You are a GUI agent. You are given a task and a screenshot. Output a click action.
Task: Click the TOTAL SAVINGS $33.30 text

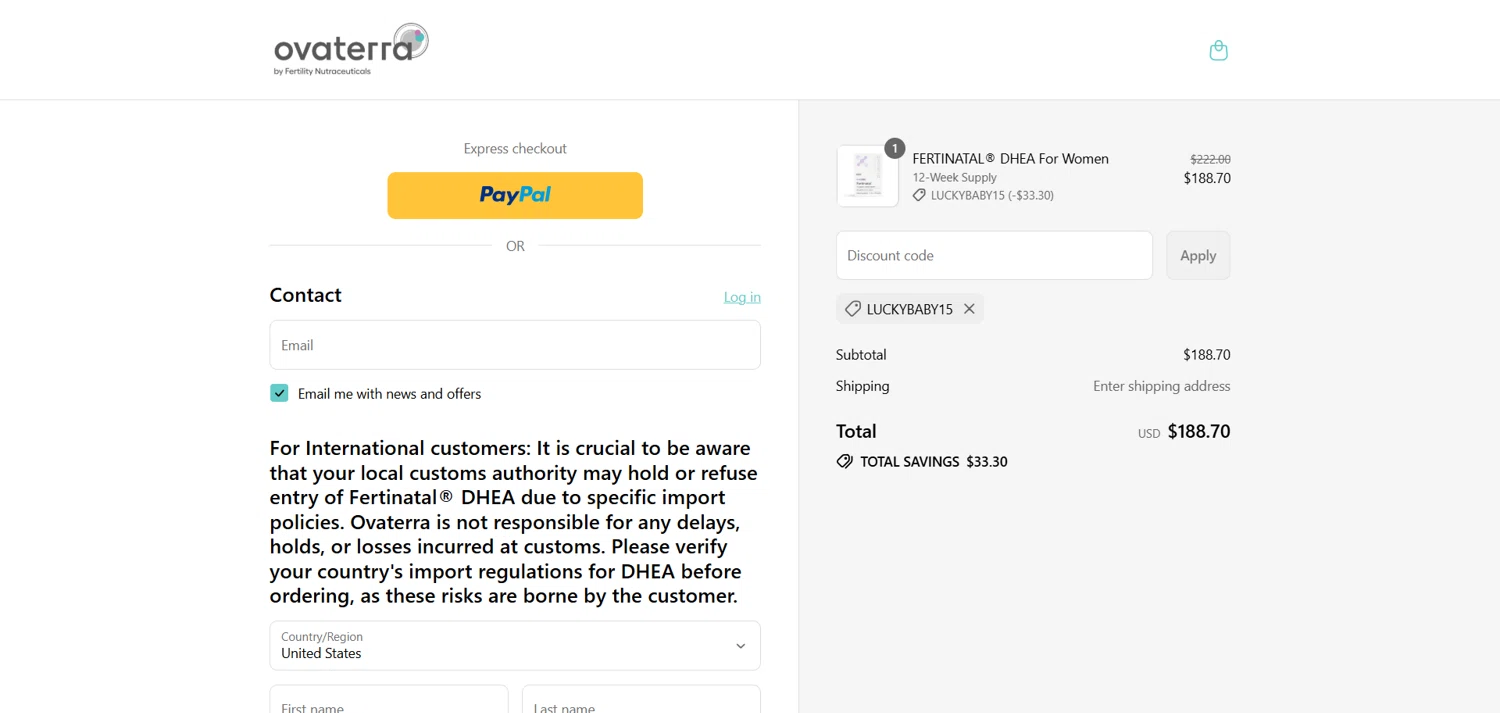pyautogui.click(x=934, y=462)
